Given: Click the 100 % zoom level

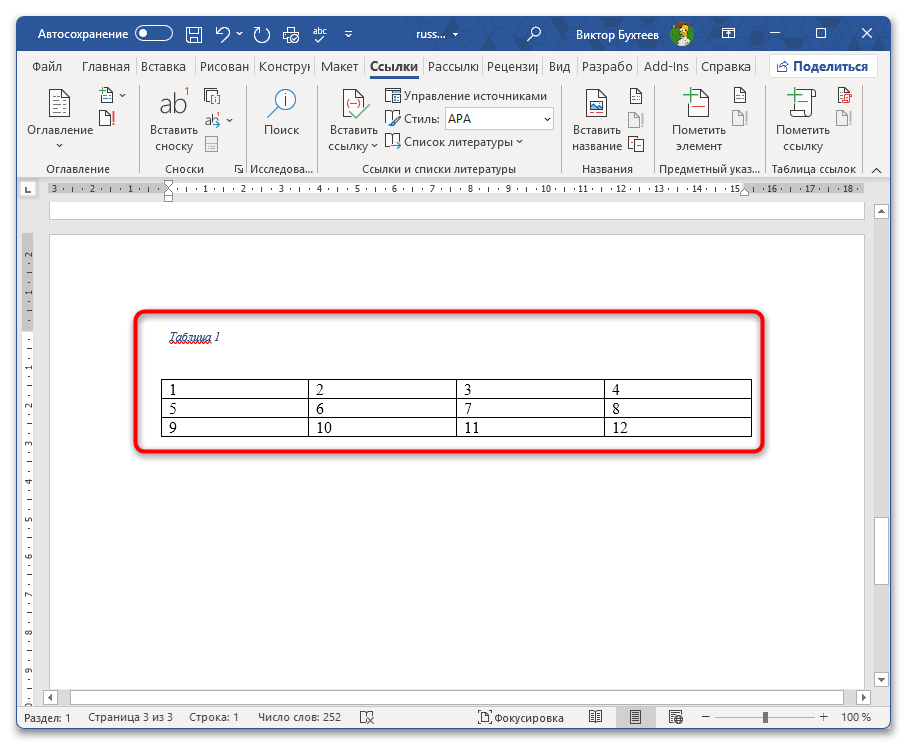Looking at the screenshot, I should coord(856,717).
